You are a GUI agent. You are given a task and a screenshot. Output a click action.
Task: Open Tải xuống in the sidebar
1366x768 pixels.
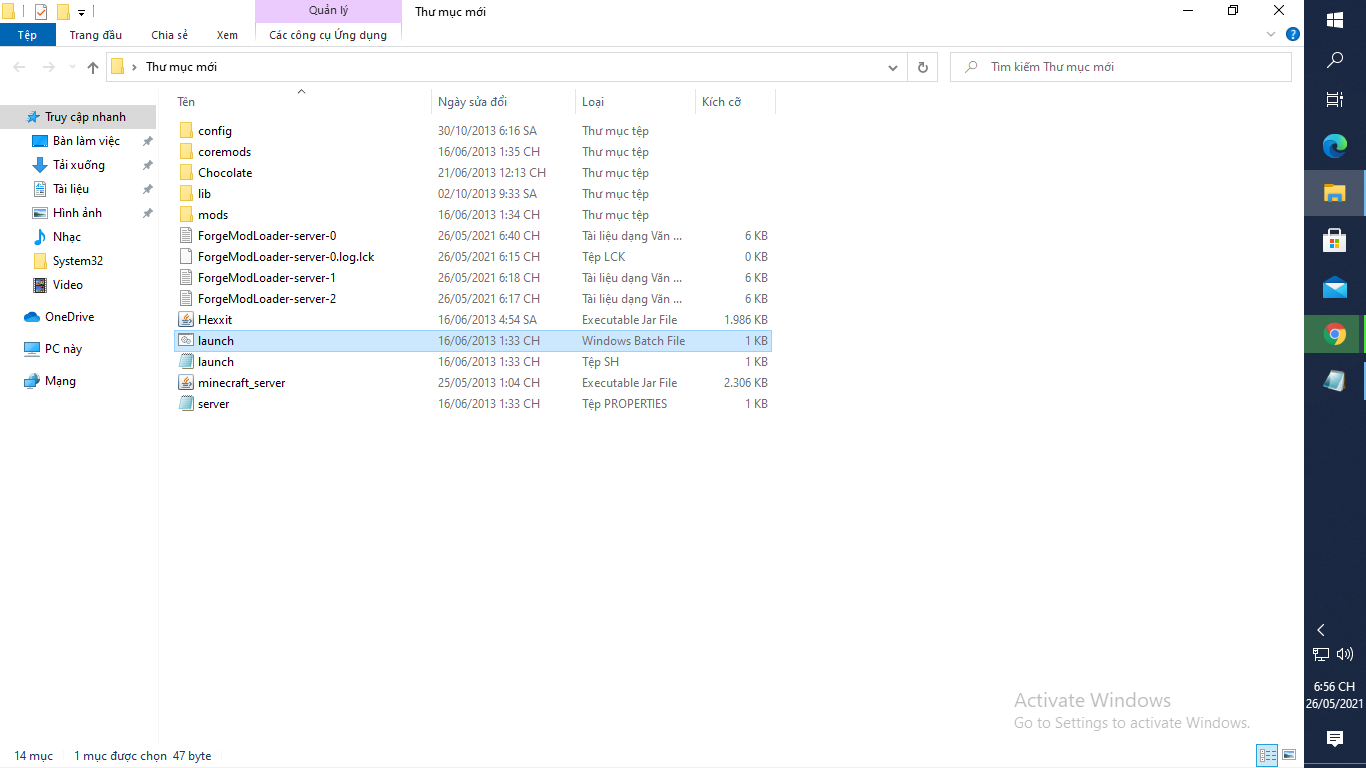tap(78, 165)
